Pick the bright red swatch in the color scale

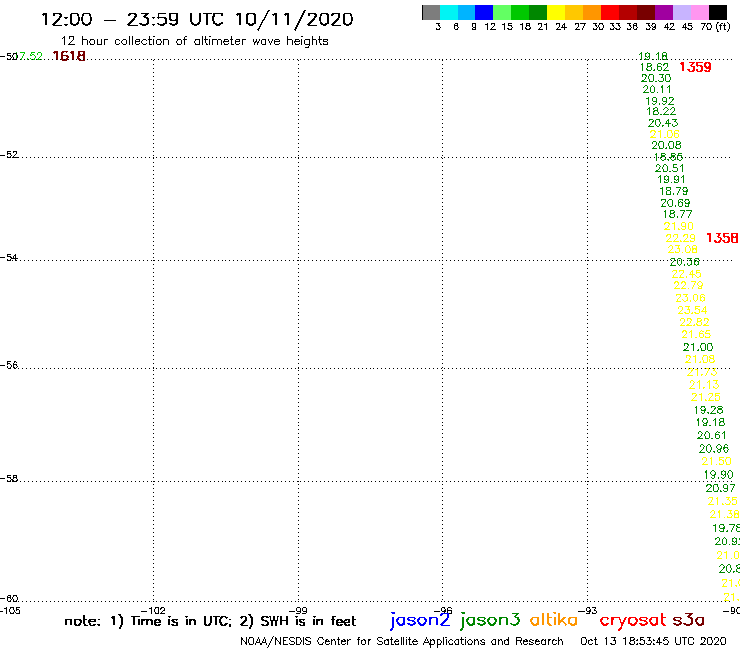[x=610, y=12]
